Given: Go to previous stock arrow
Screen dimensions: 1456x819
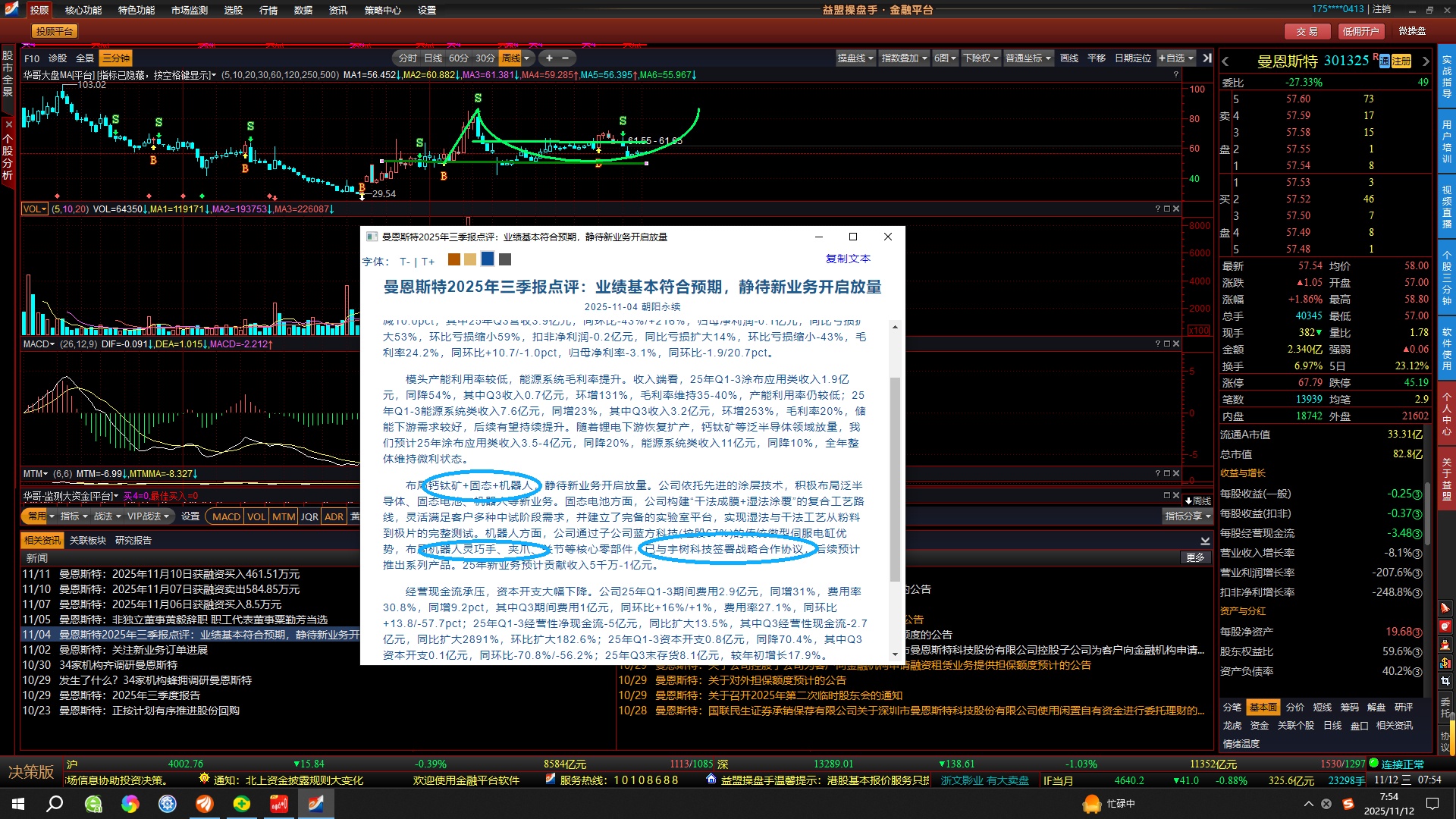Looking at the screenshot, I should coord(1225,61).
